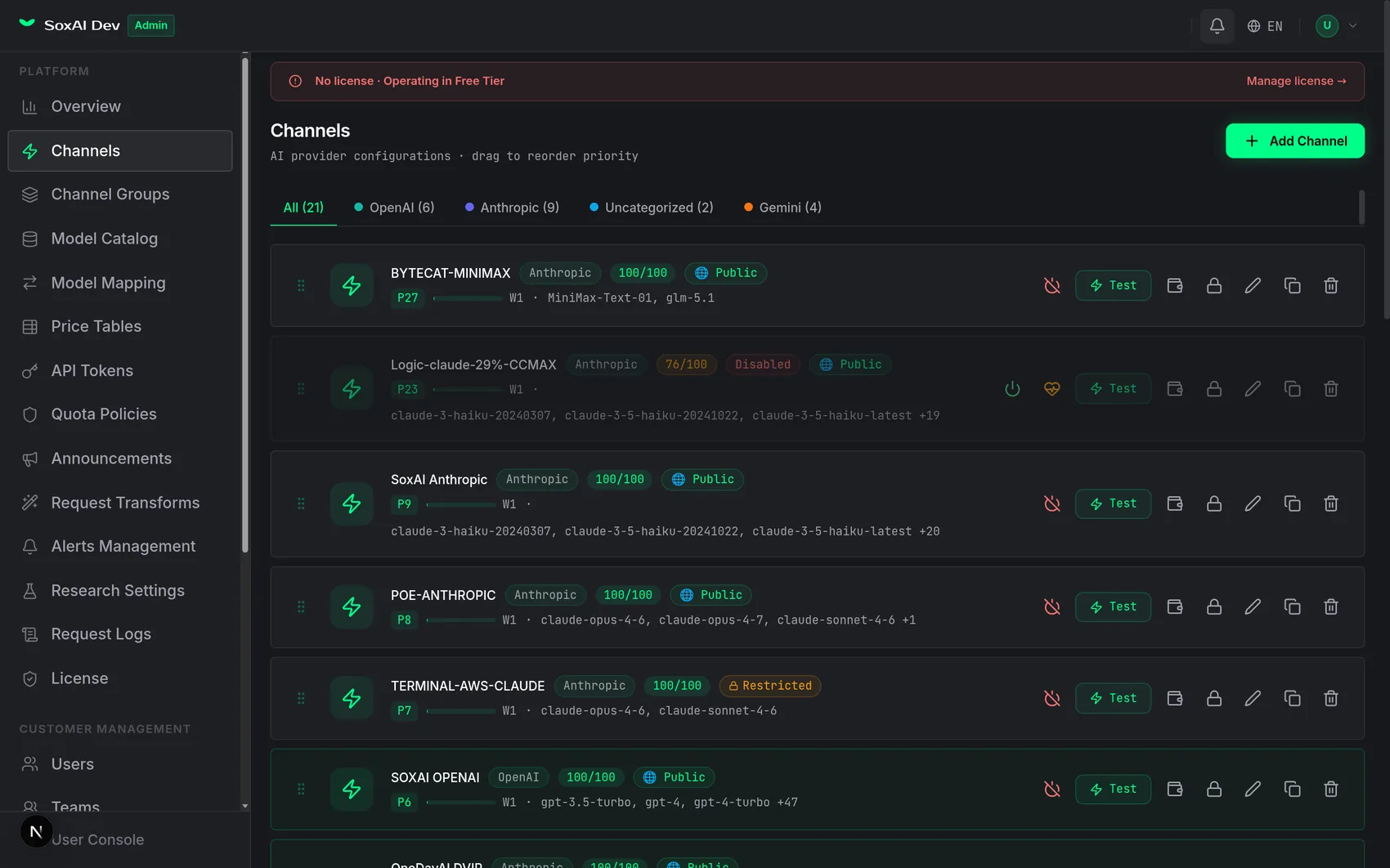The image size is (1390, 868).
Task: Edit the Logic-claude-29%-CCMAX channel
Action: coord(1253,389)
